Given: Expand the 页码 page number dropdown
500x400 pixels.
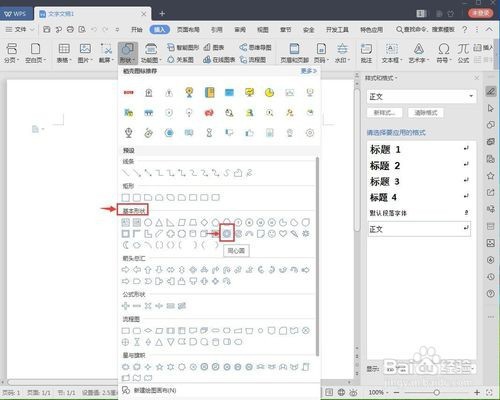Looking at the screenshot, I should [321, 53].
